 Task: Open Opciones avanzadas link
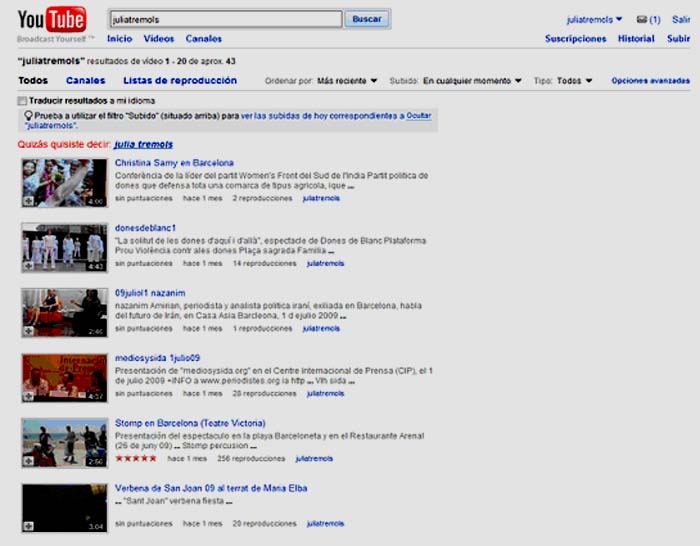tap(650, 81)
